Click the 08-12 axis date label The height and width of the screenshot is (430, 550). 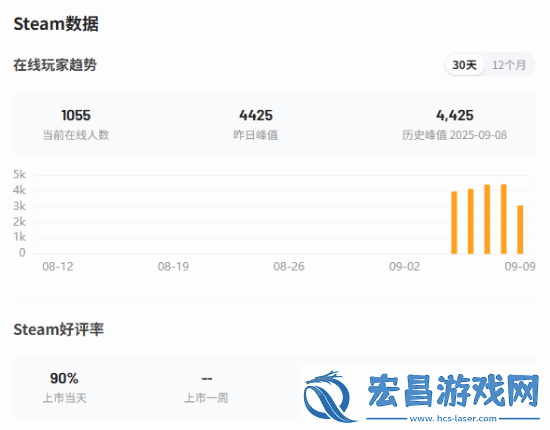58,267
